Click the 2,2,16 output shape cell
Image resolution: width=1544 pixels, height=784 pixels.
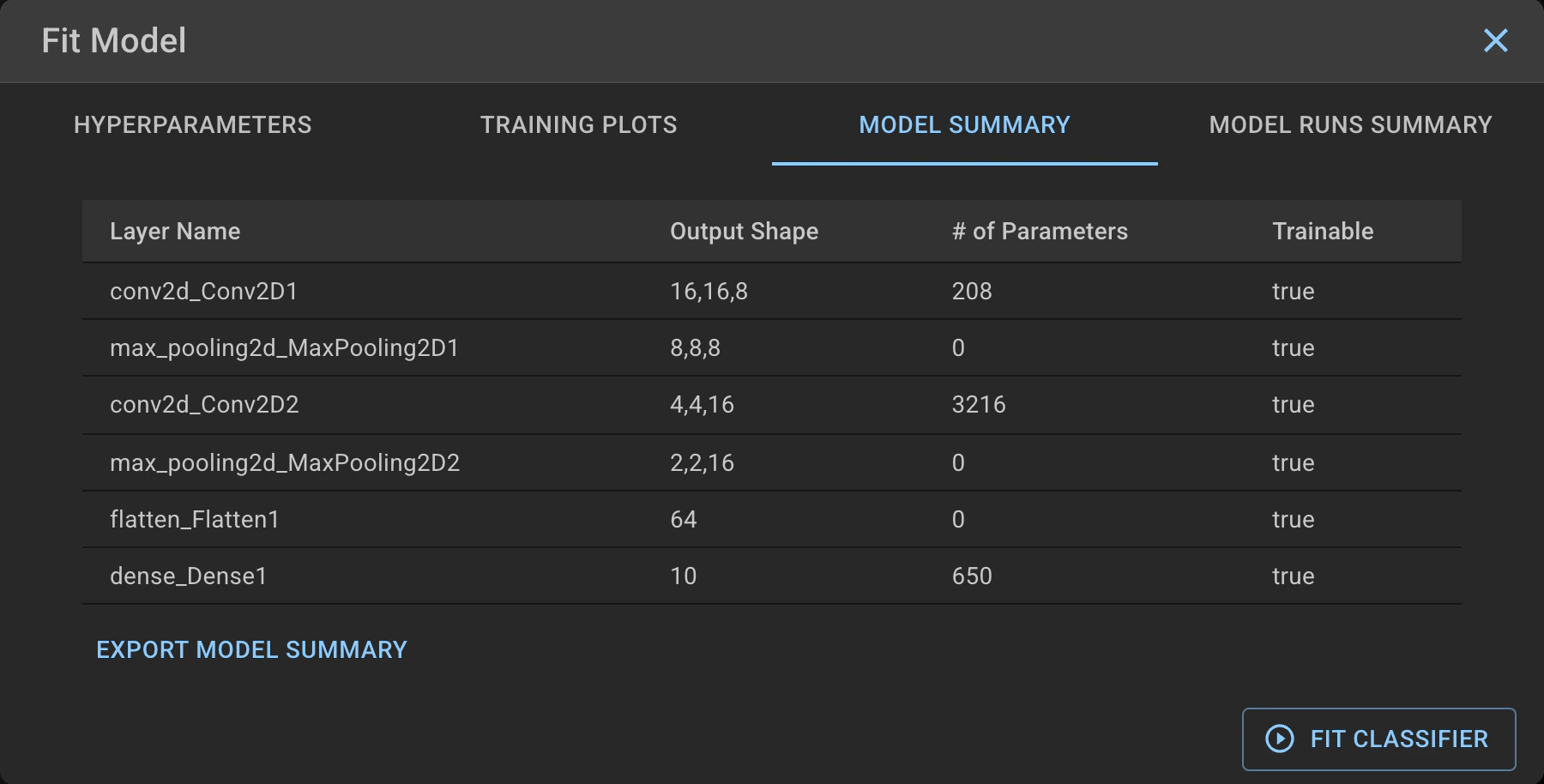702,463
